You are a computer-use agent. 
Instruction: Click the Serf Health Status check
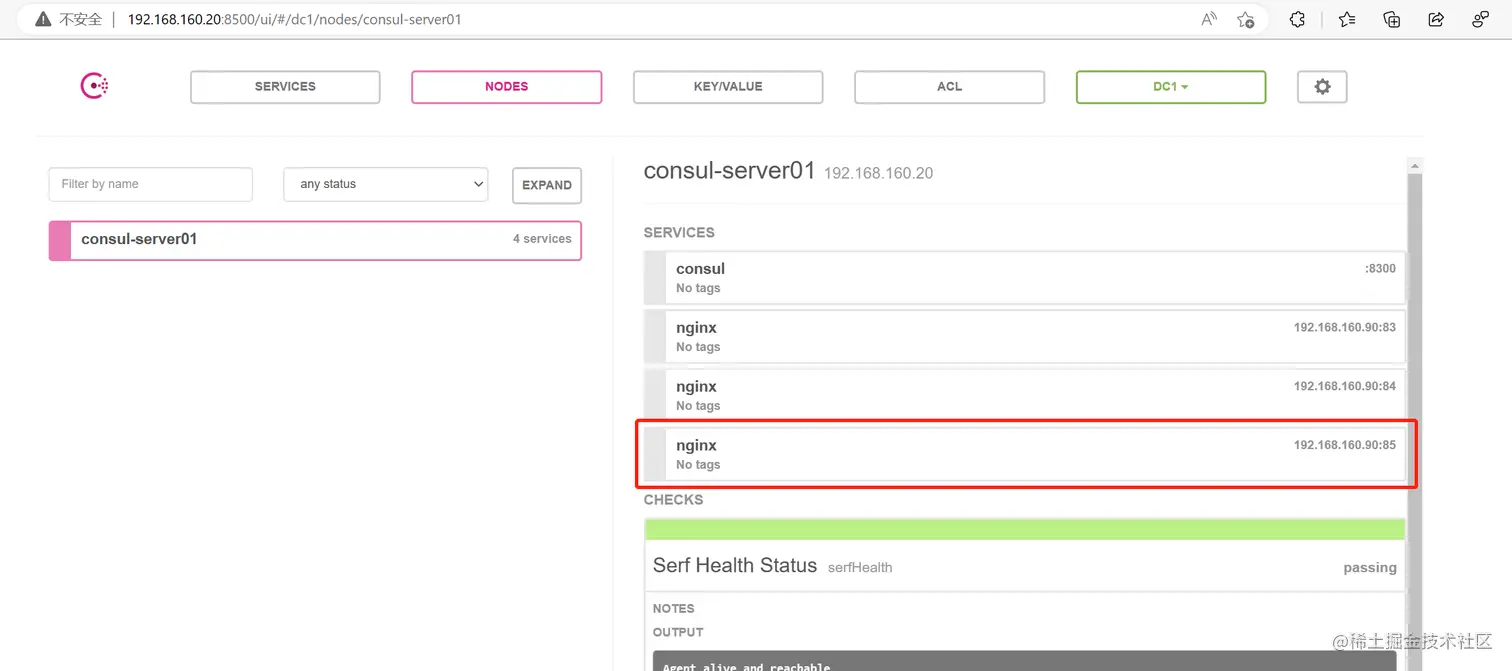click(x=1025, y=565)
